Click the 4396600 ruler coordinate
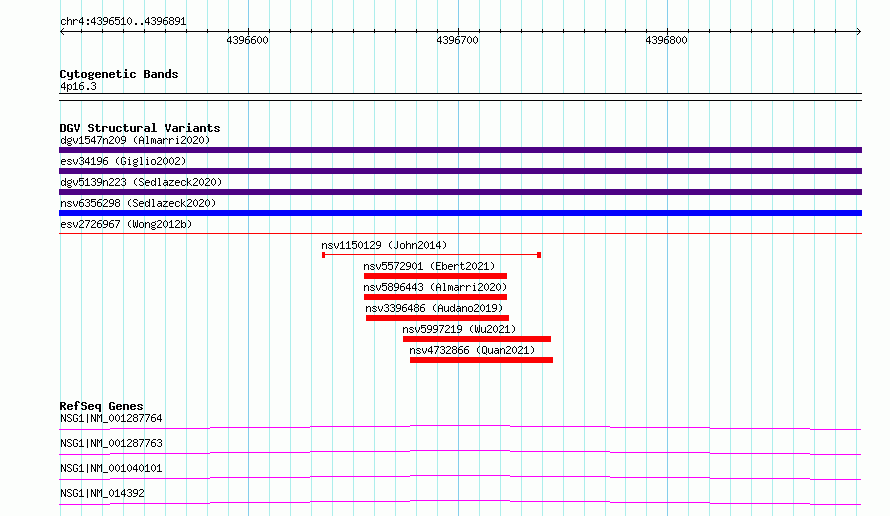 pos(247,40)
